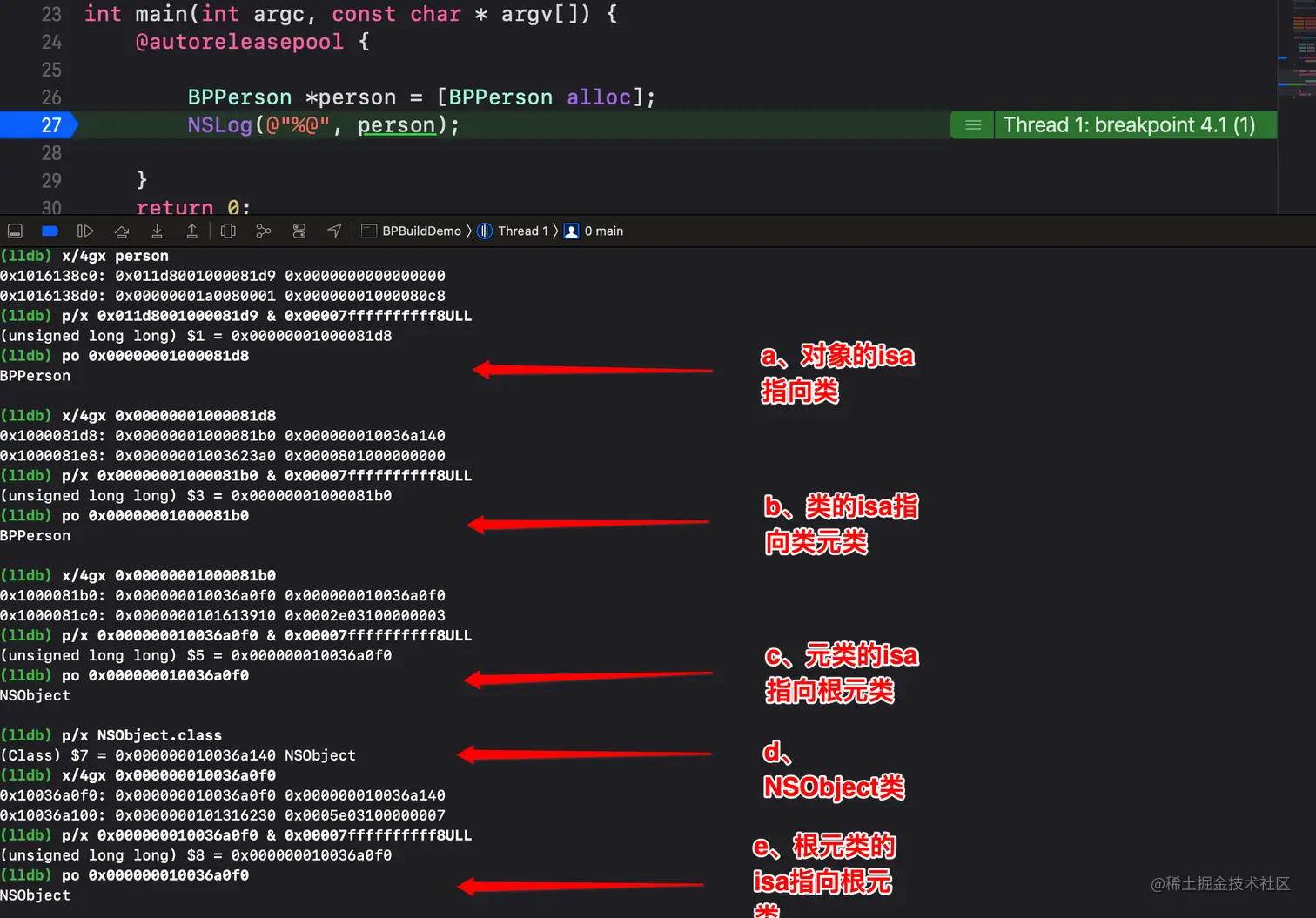Click line number 26 in gutter
Image resolution: width=1316 pixels, height=918 pixels.
pos(51,97)
